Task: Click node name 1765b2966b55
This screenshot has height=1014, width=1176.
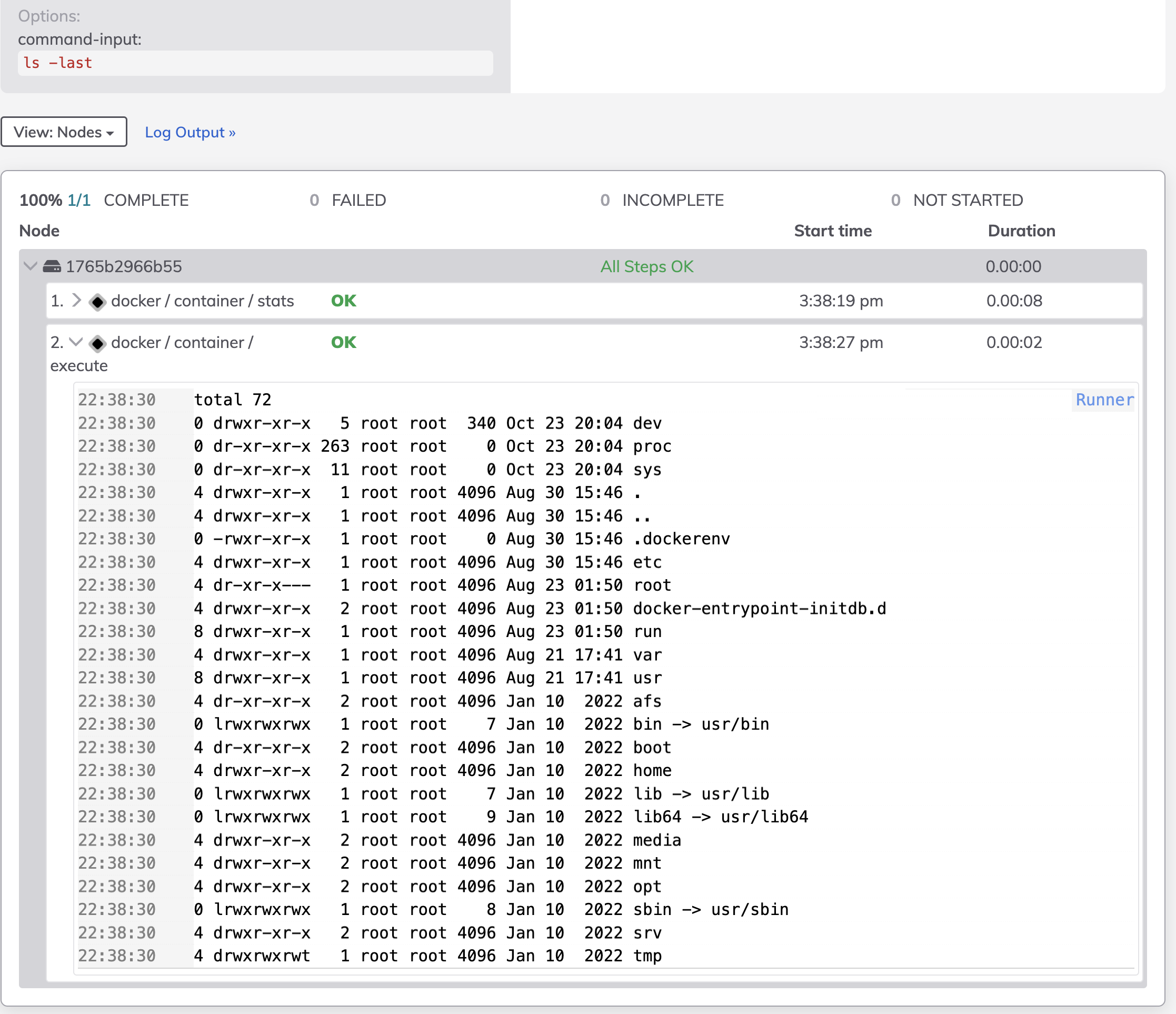Action: click(x=124, y=266)
